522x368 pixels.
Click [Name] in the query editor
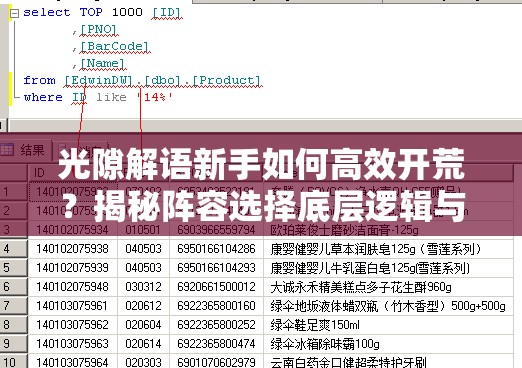click(103, 63)
